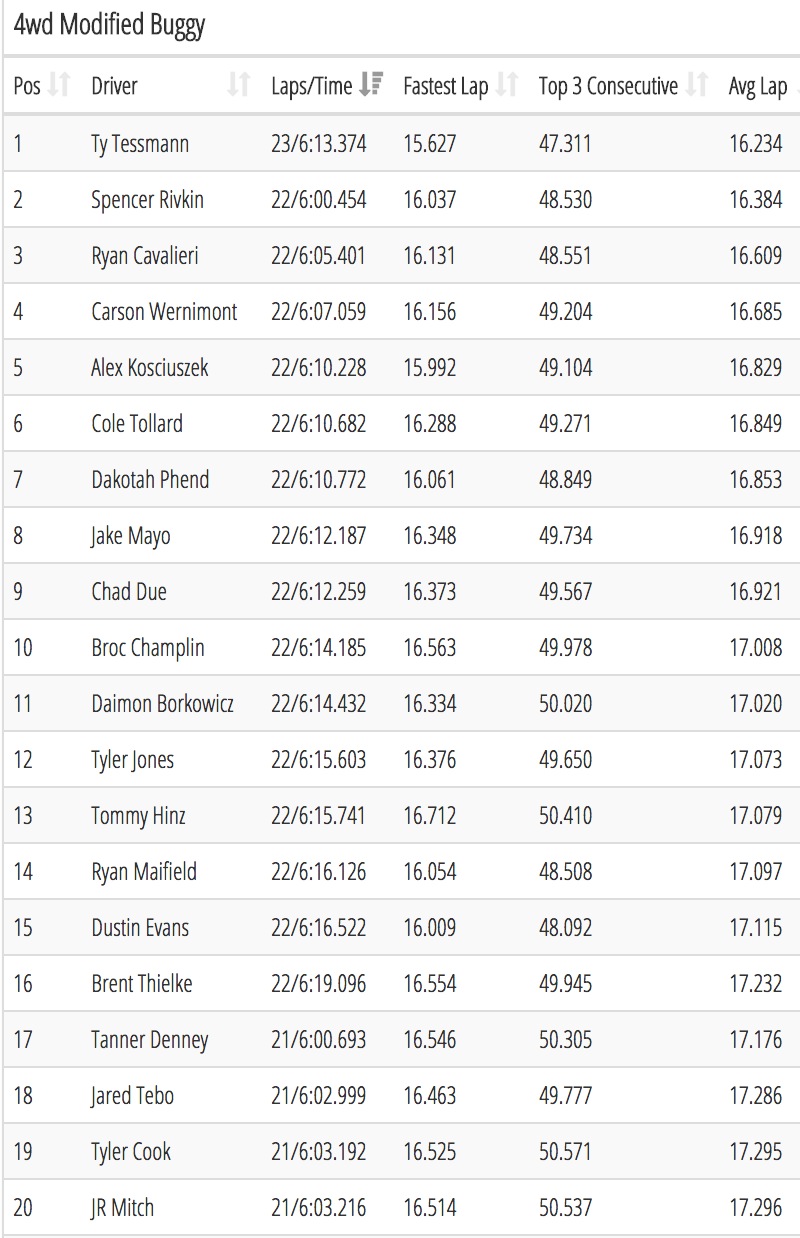This screenshot has height=1238, width=800.
Task: Click Dakotah Phend in the driver list
Action: tap(150, 480)
